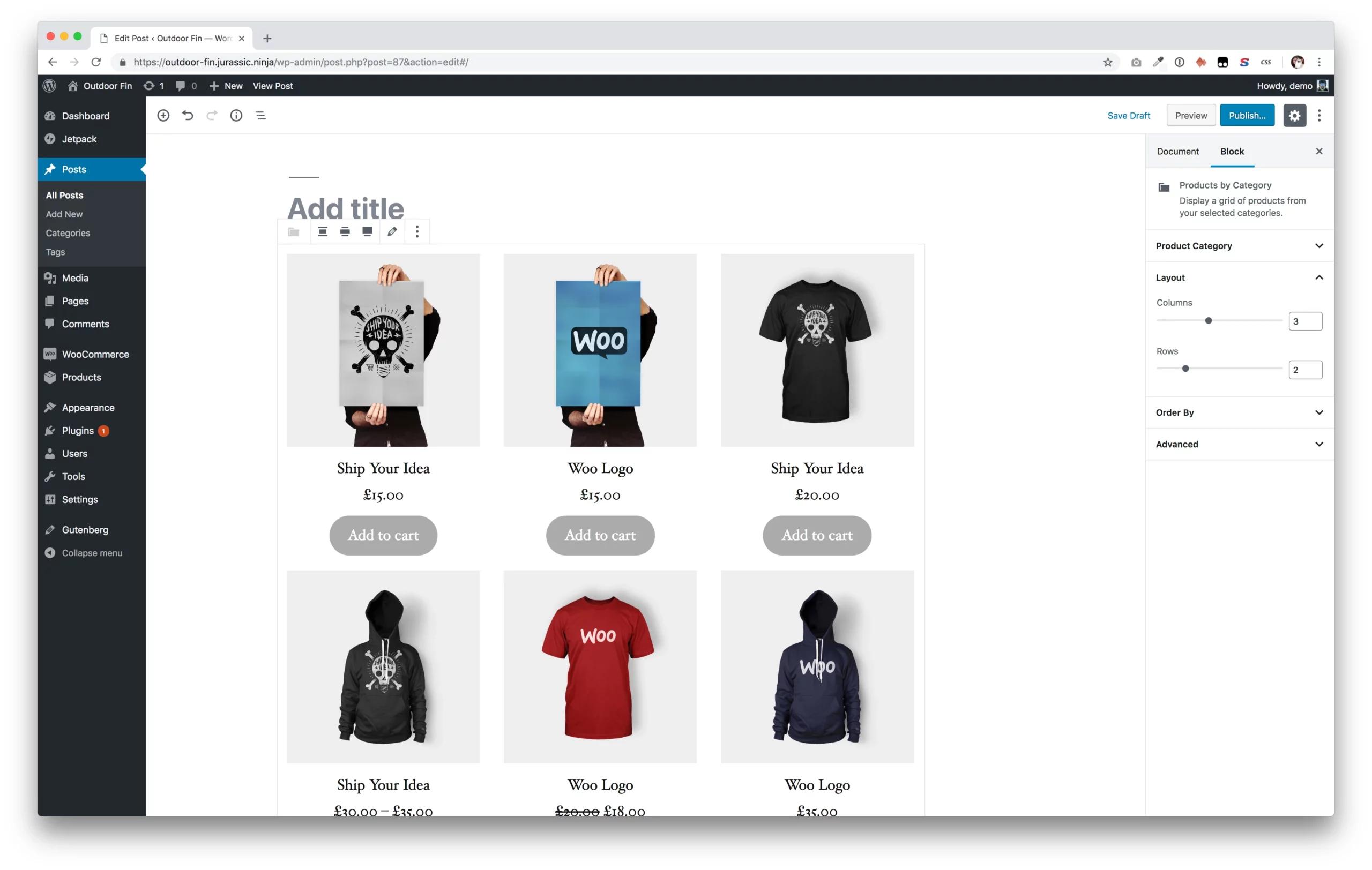Click the Publish button
The width and height of the screenshot is (1372, 870).
[1249, 115]
